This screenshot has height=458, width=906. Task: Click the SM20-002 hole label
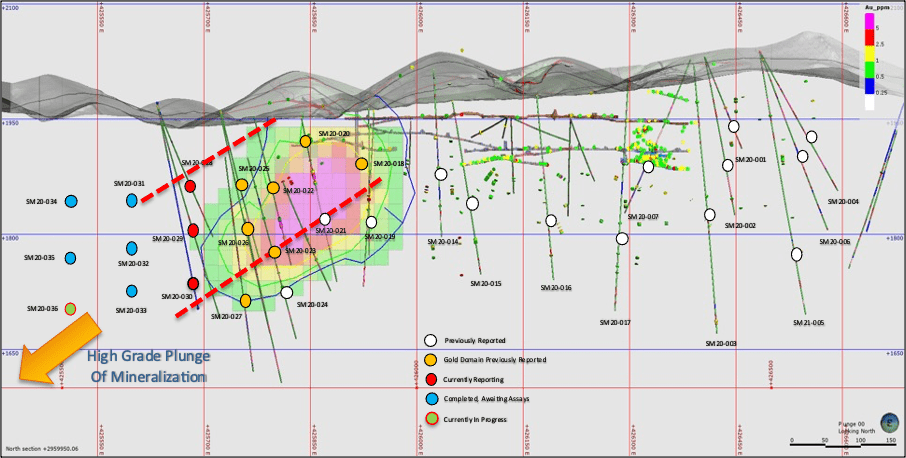pos(740,226)
